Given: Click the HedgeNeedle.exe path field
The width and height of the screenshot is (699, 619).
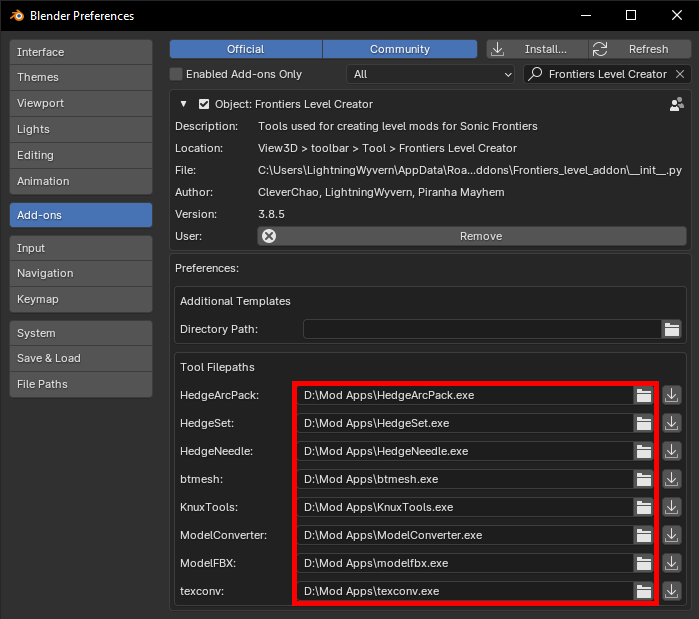Looking at the screenshot, I should coord(465,451).
